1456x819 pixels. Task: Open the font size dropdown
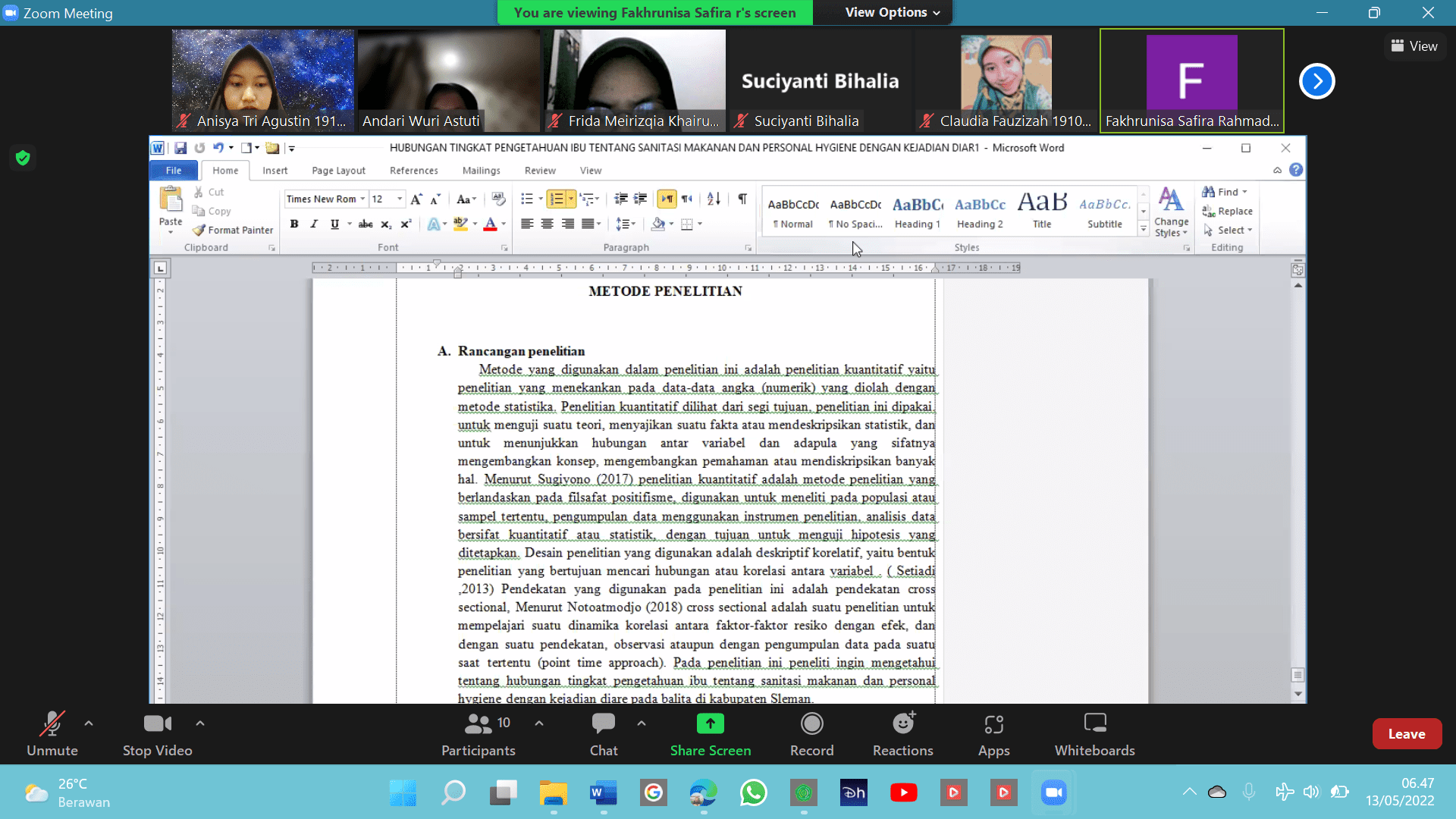point(400,199)
